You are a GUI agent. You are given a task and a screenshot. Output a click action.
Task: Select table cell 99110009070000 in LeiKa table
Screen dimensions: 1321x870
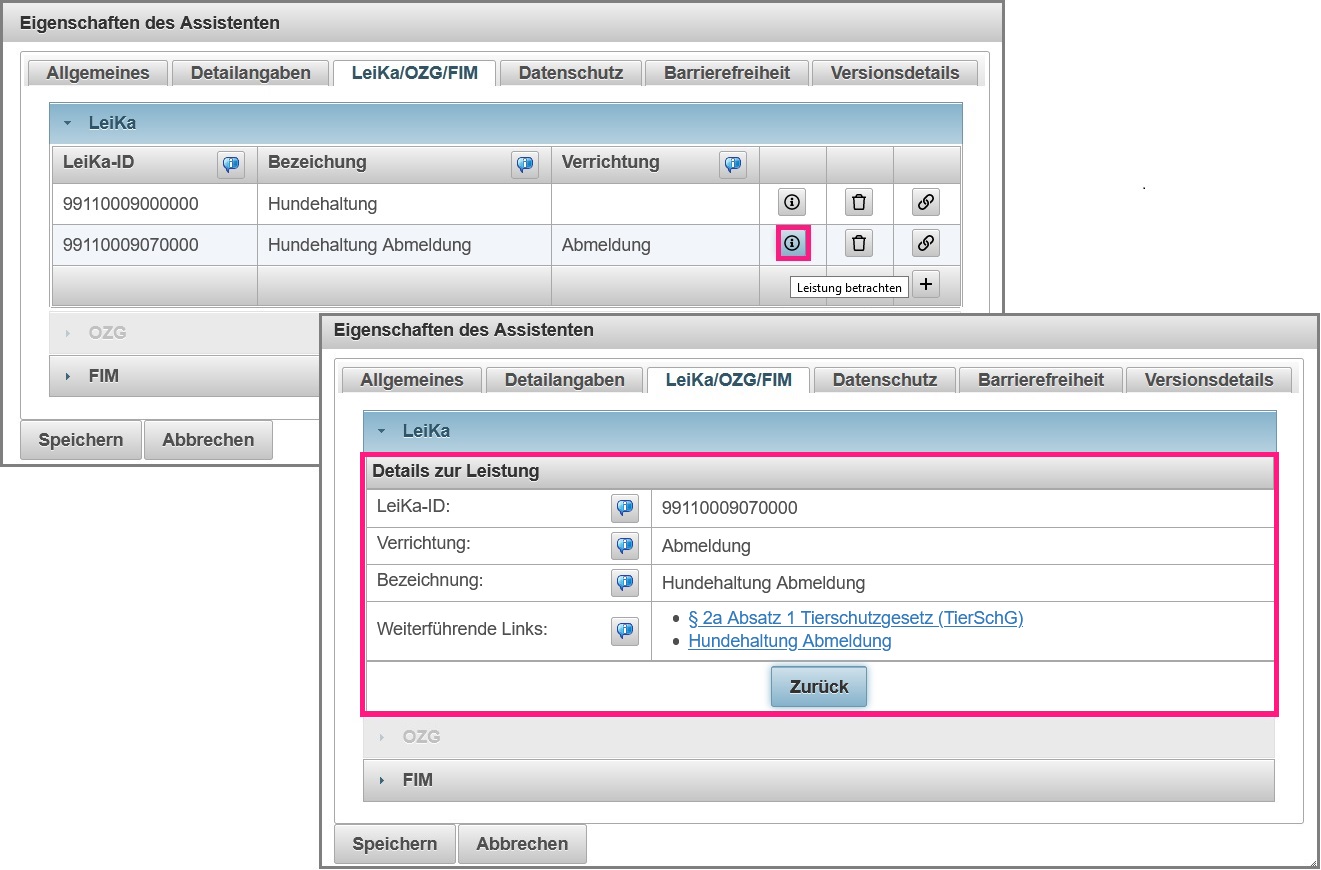pos(155,244)
